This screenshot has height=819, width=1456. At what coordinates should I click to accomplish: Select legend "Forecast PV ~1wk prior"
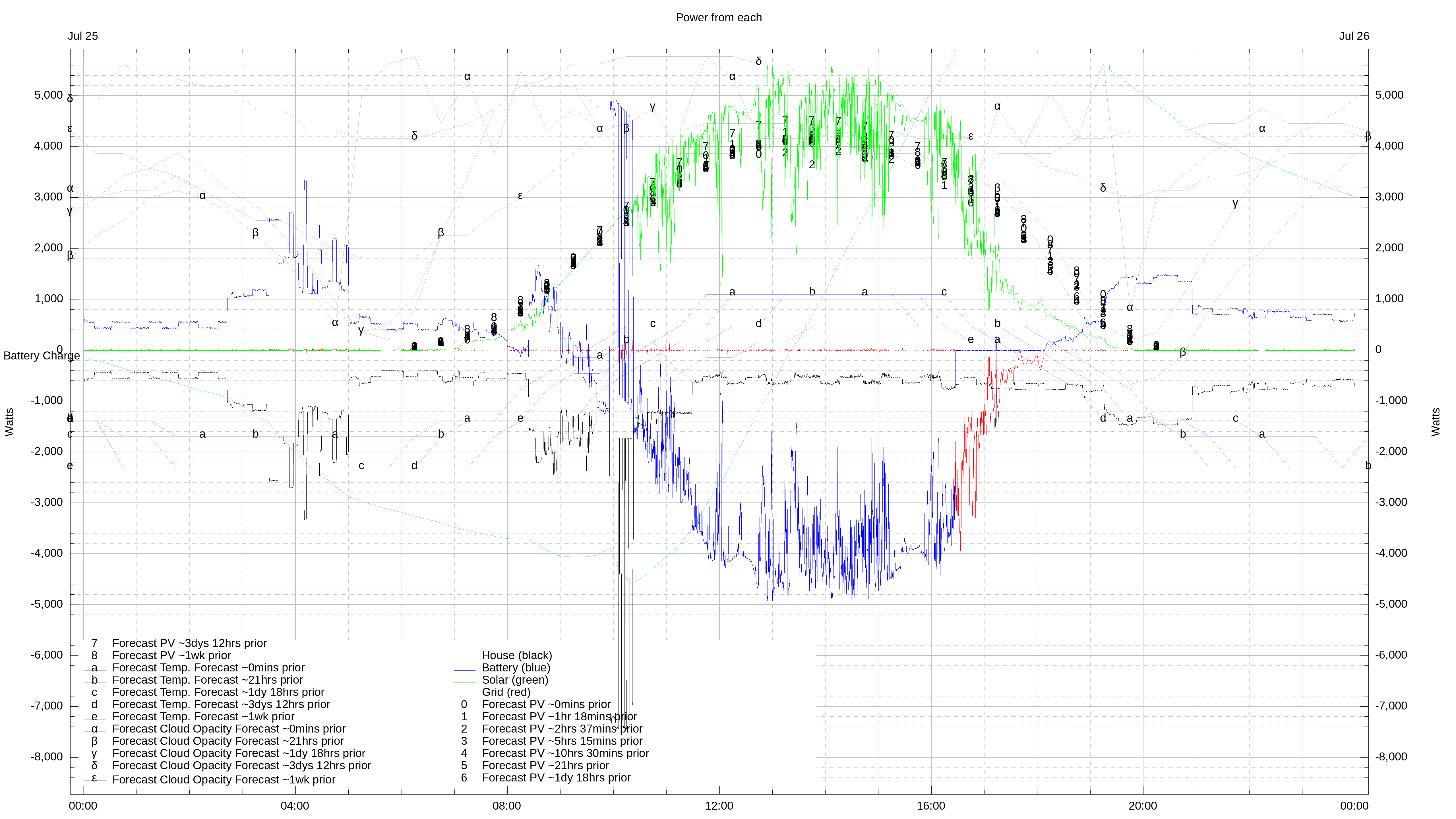[x=171, y=655]
